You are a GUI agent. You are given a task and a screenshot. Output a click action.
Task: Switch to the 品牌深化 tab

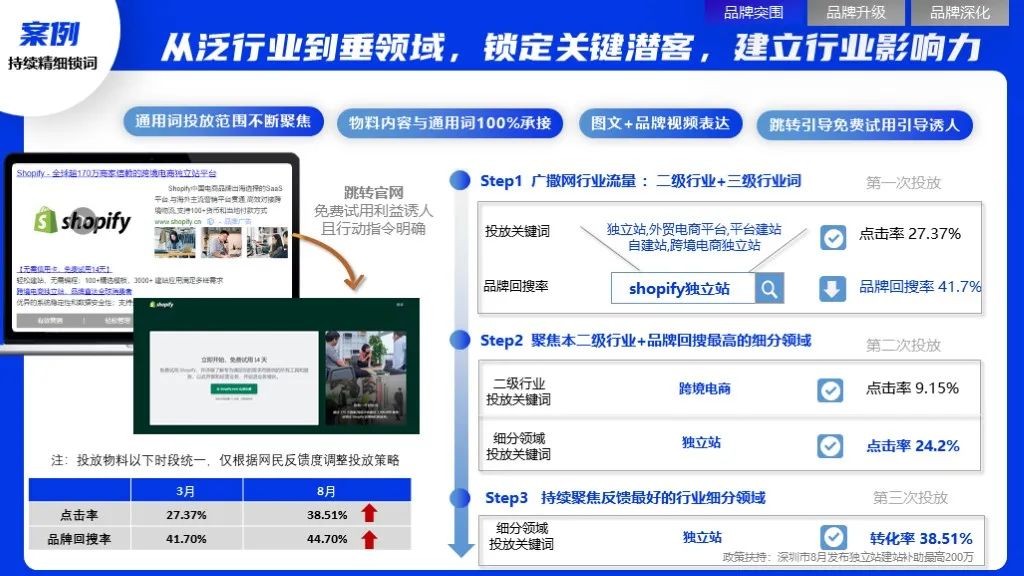click(959, 12)
